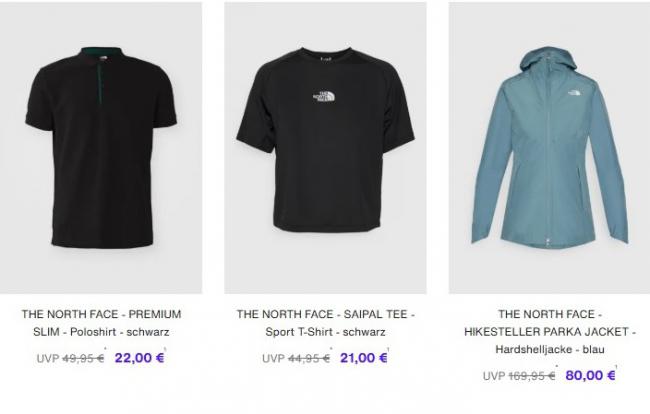Click the North Face logo on black T-shirt

point(324,97)
